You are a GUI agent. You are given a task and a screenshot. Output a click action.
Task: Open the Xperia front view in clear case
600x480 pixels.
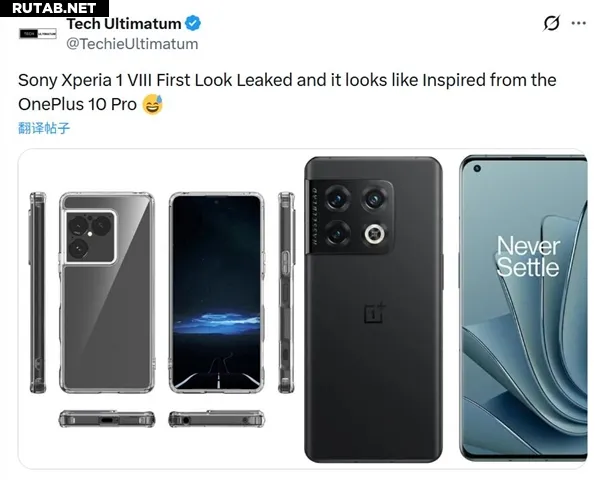pos(216,293)
